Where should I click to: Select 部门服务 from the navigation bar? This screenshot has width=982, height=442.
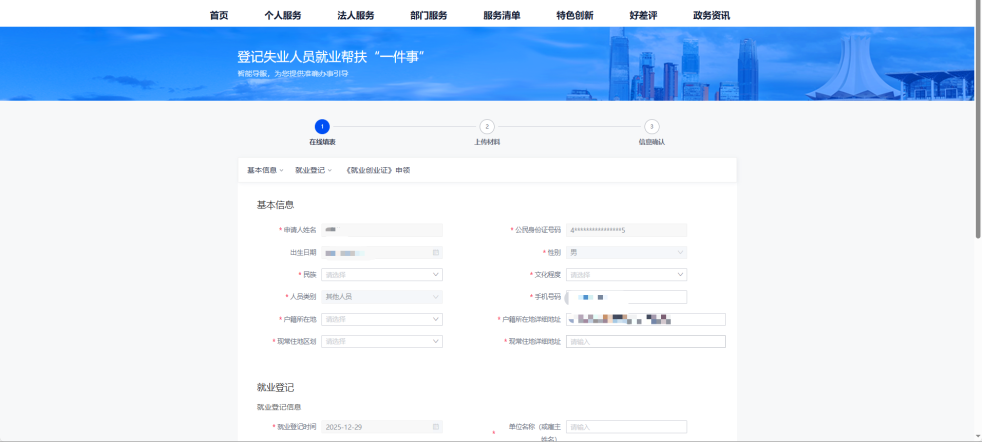point(429,16)
